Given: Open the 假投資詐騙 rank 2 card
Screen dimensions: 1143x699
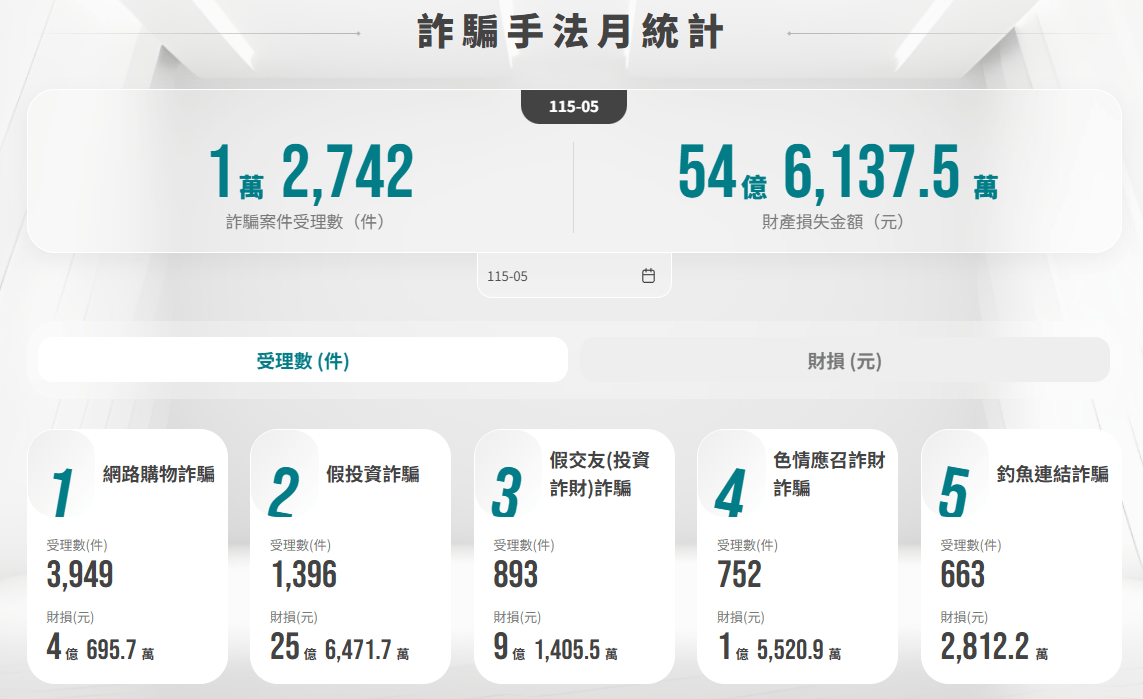Looking at the screenshot, I should coord(351,556).
